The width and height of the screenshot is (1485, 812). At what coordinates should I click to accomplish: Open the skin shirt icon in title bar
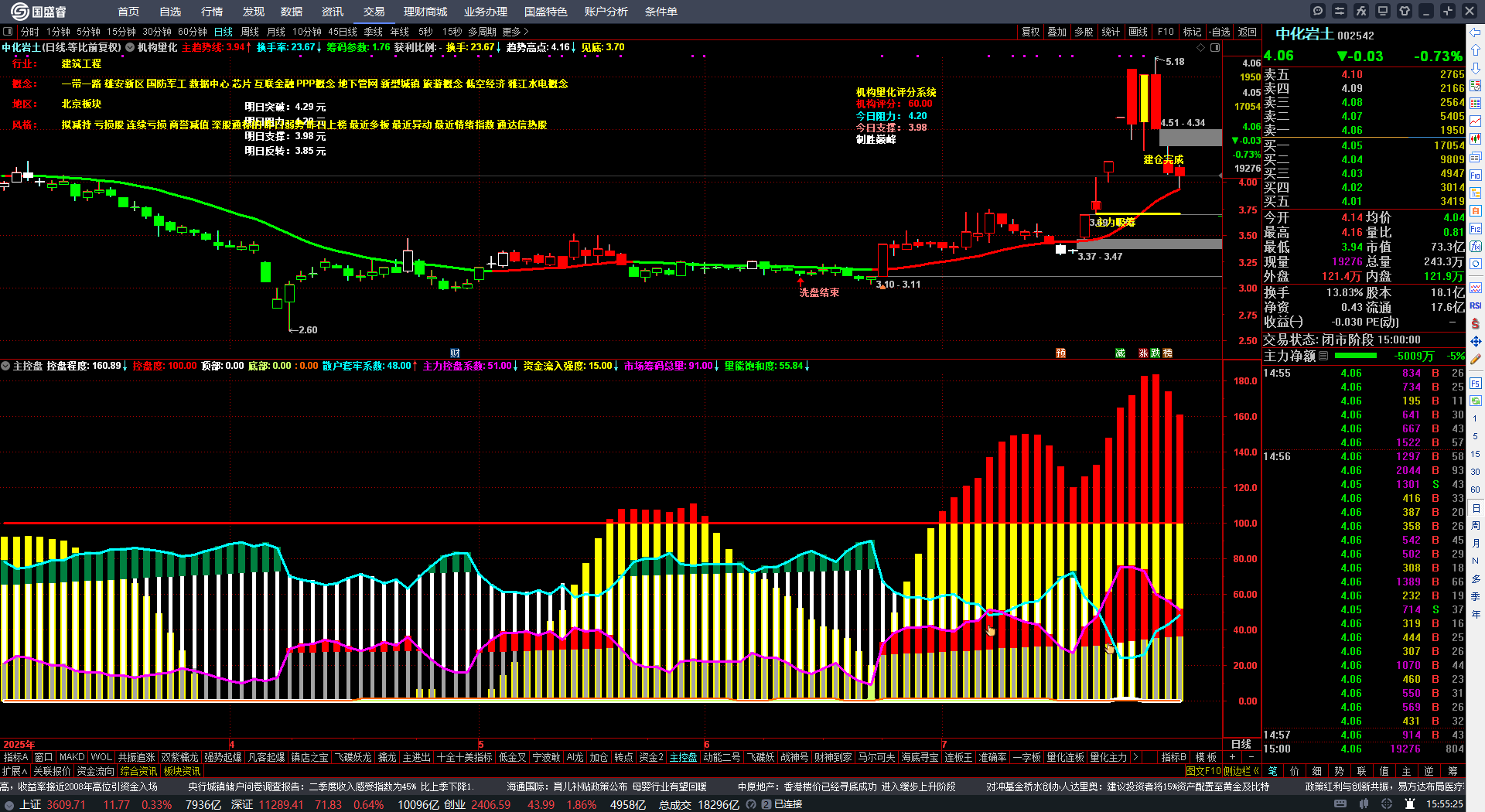[1405, 11]
